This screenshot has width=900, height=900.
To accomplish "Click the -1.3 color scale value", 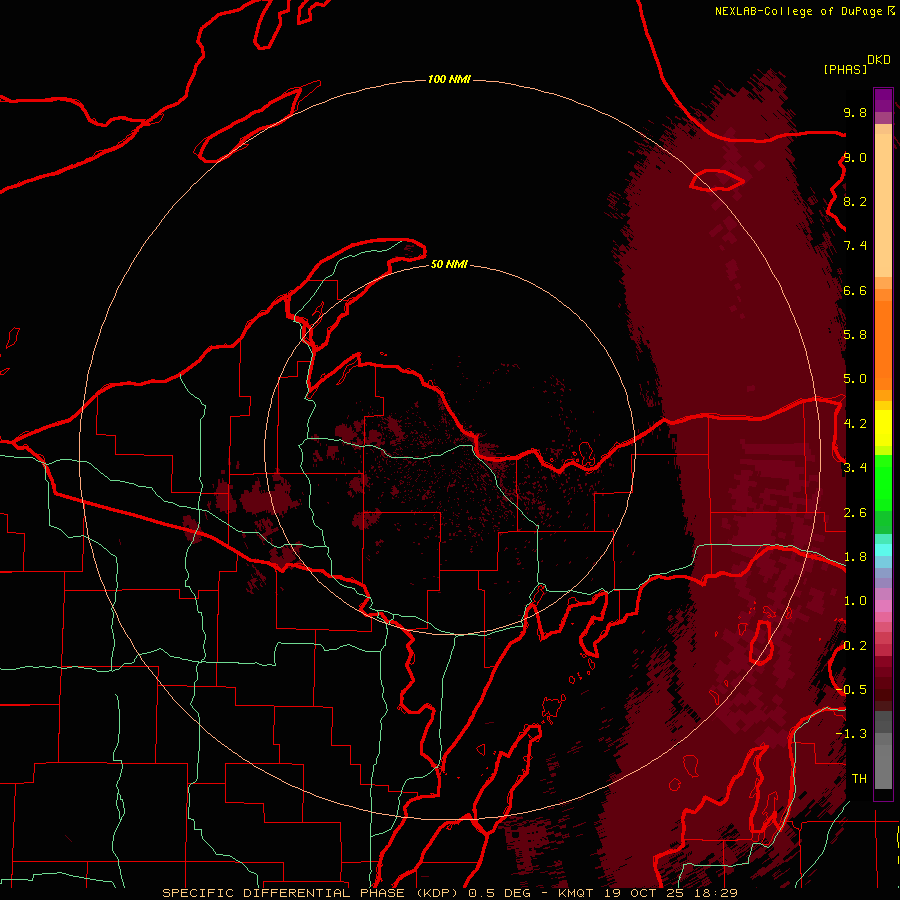I will point(851,734).
